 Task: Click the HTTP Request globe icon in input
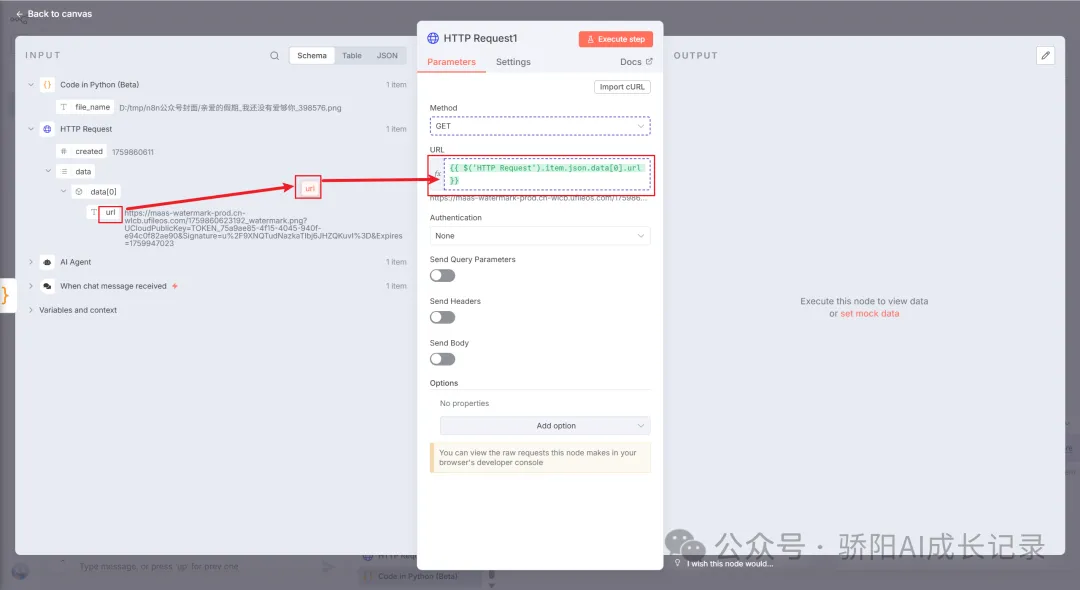(48, 129)
